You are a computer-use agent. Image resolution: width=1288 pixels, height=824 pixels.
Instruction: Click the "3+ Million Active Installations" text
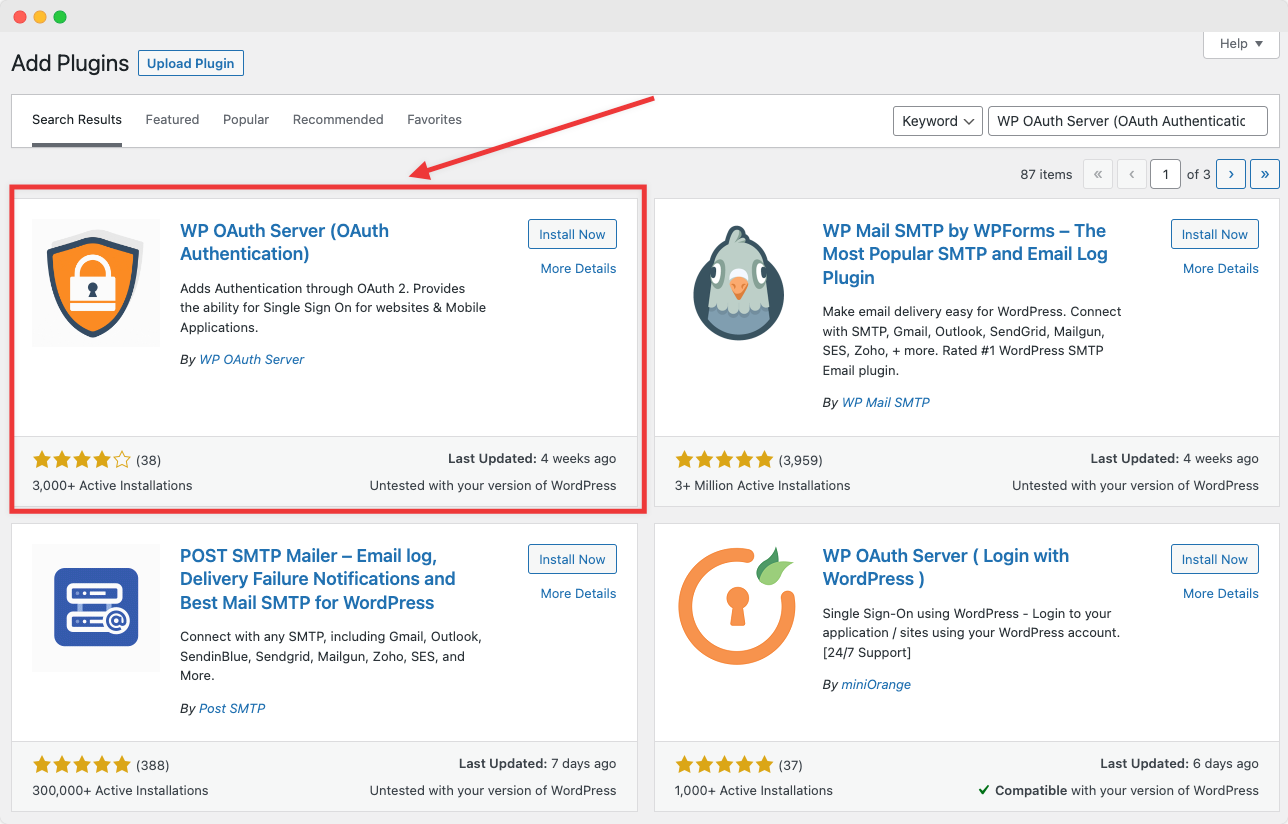pyautogui.click(x=763, y=485)
